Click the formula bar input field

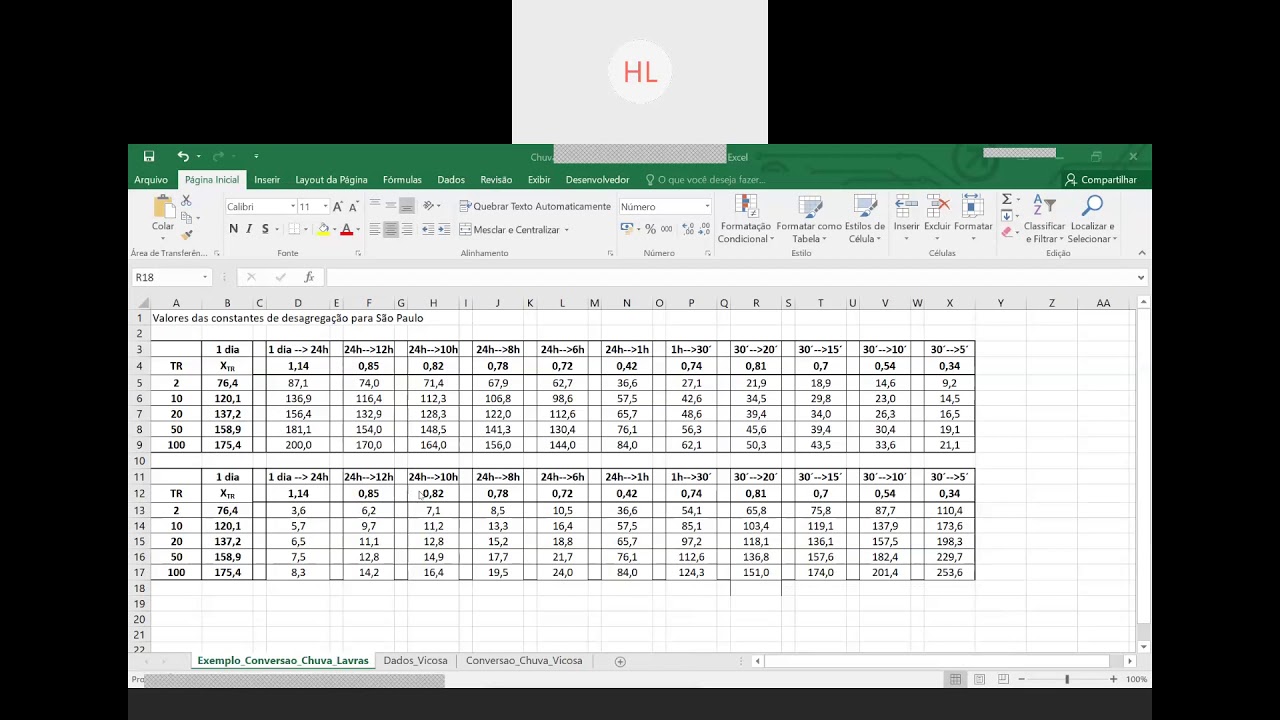pos(730,277)
